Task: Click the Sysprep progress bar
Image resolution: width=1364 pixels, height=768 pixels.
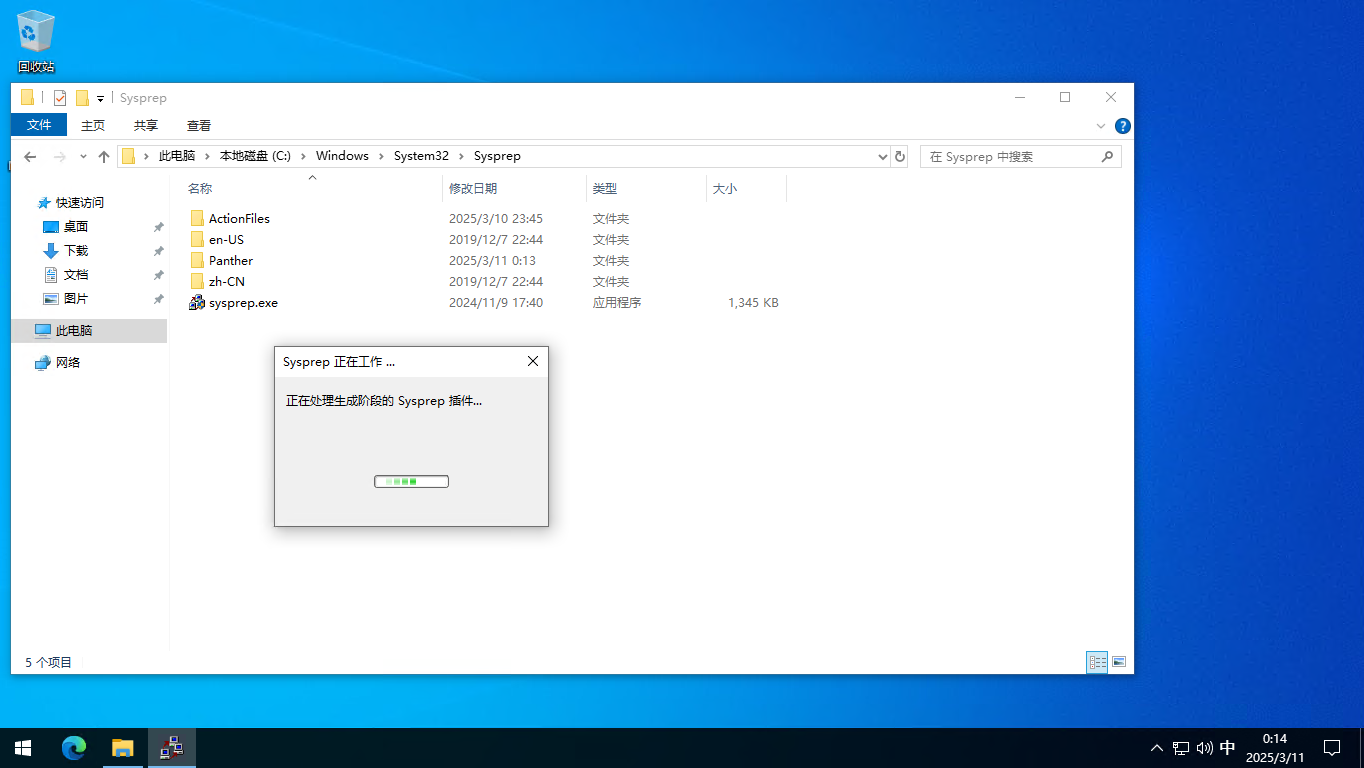Action: pyautogui.click(x=411, y=481)
